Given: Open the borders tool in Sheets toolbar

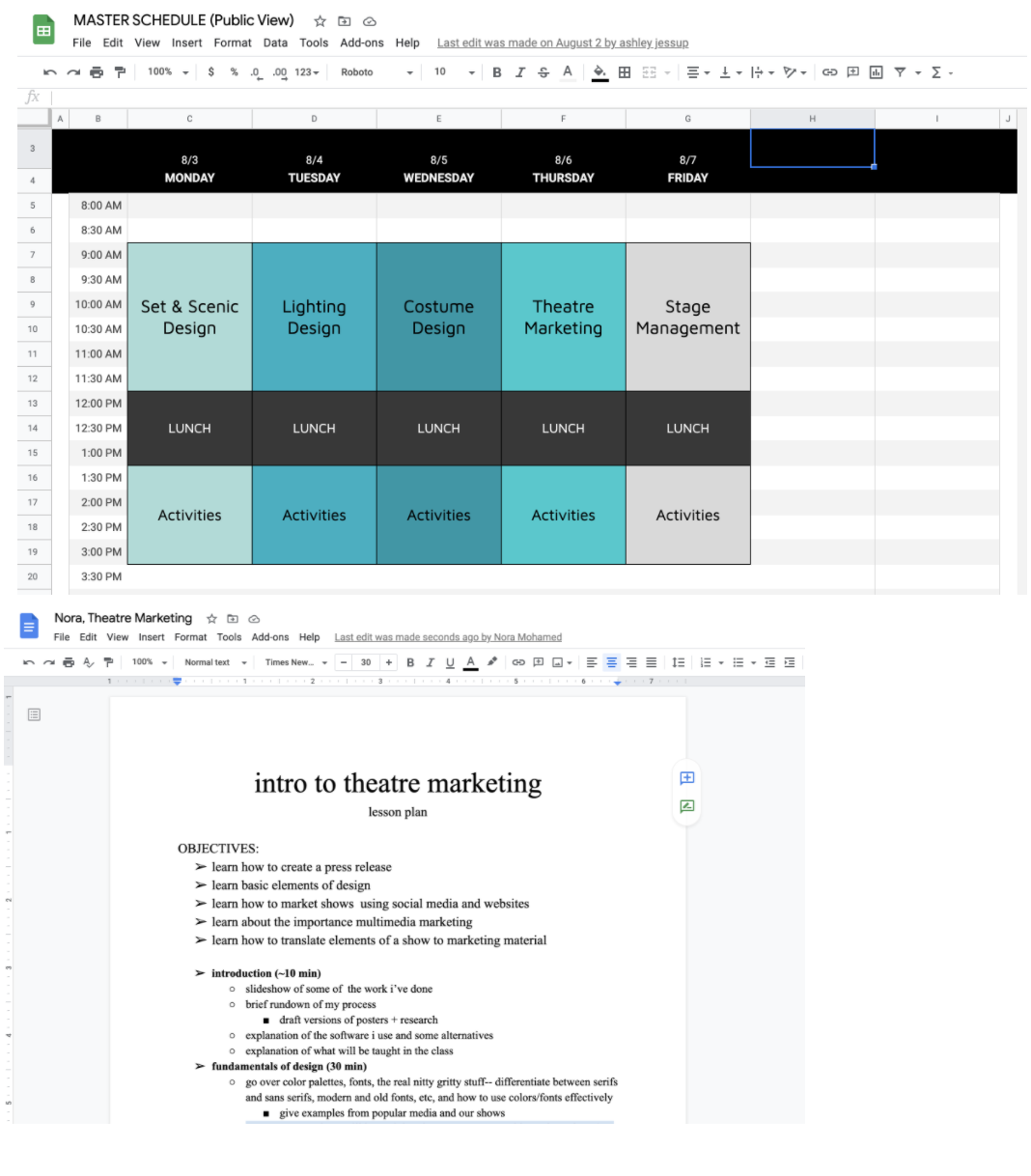Looking at the screenshot, I should [625, 72].
